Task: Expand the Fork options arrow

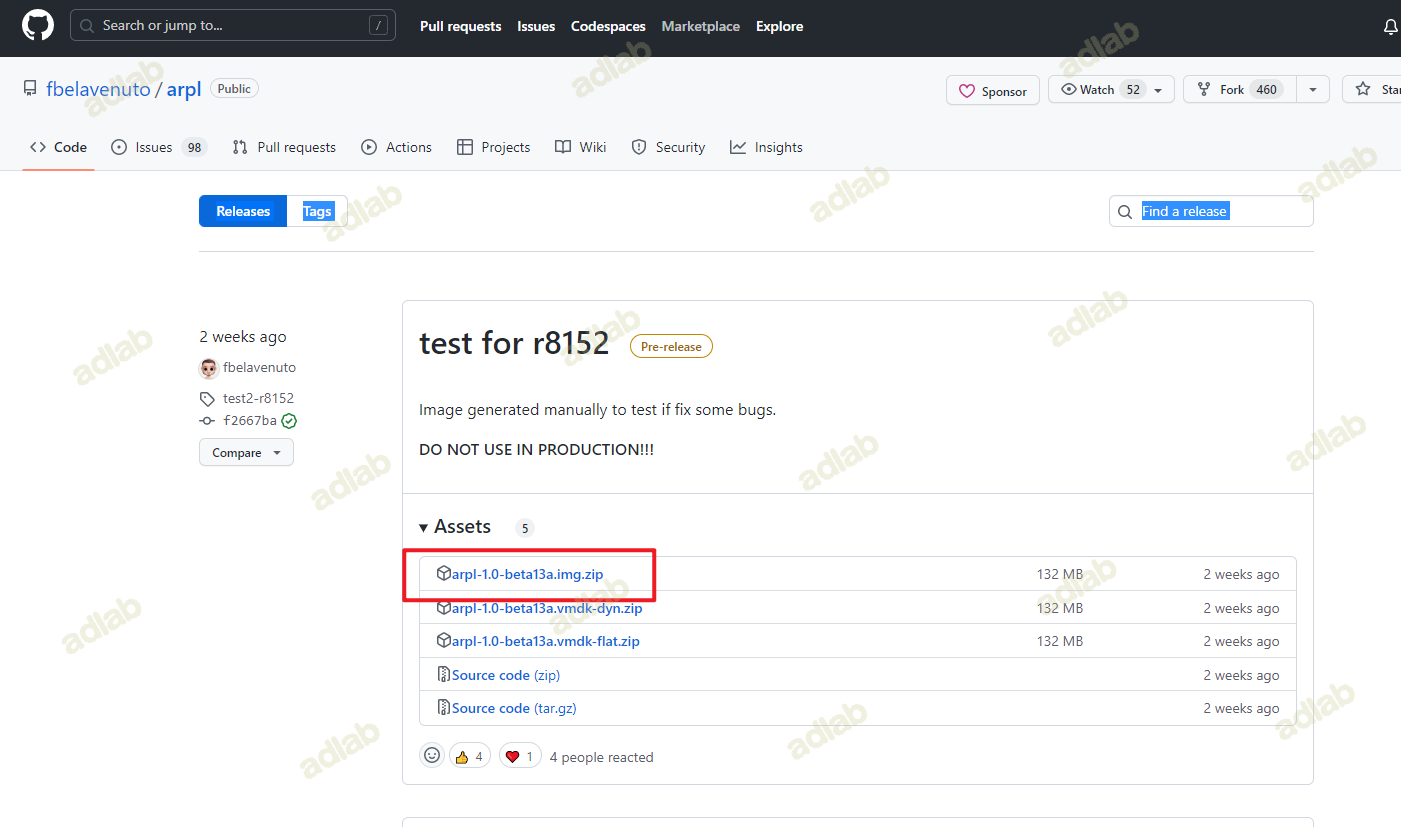Action: 1312,90
